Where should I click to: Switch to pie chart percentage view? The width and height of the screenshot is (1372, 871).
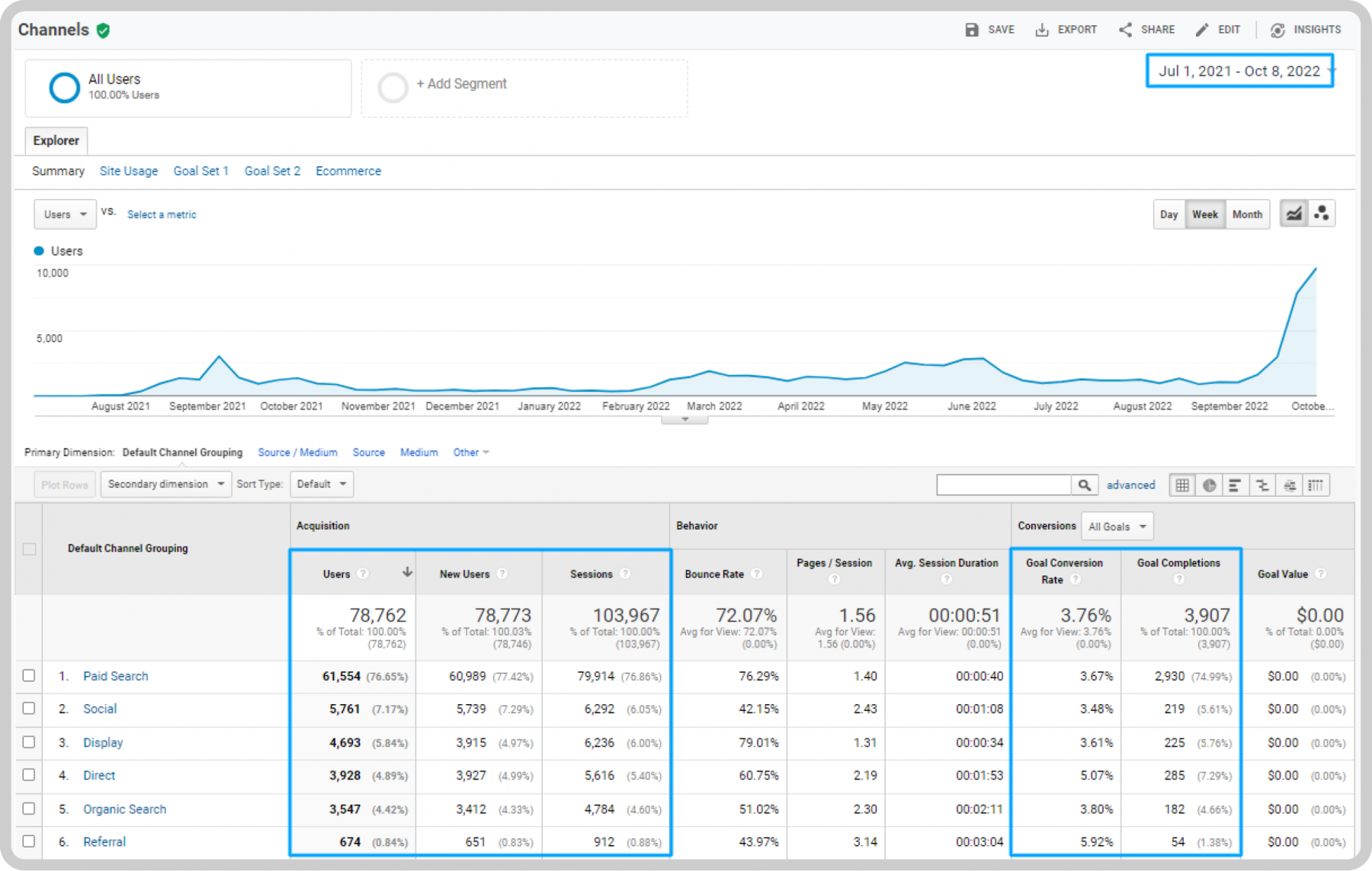click(1210, 485)
